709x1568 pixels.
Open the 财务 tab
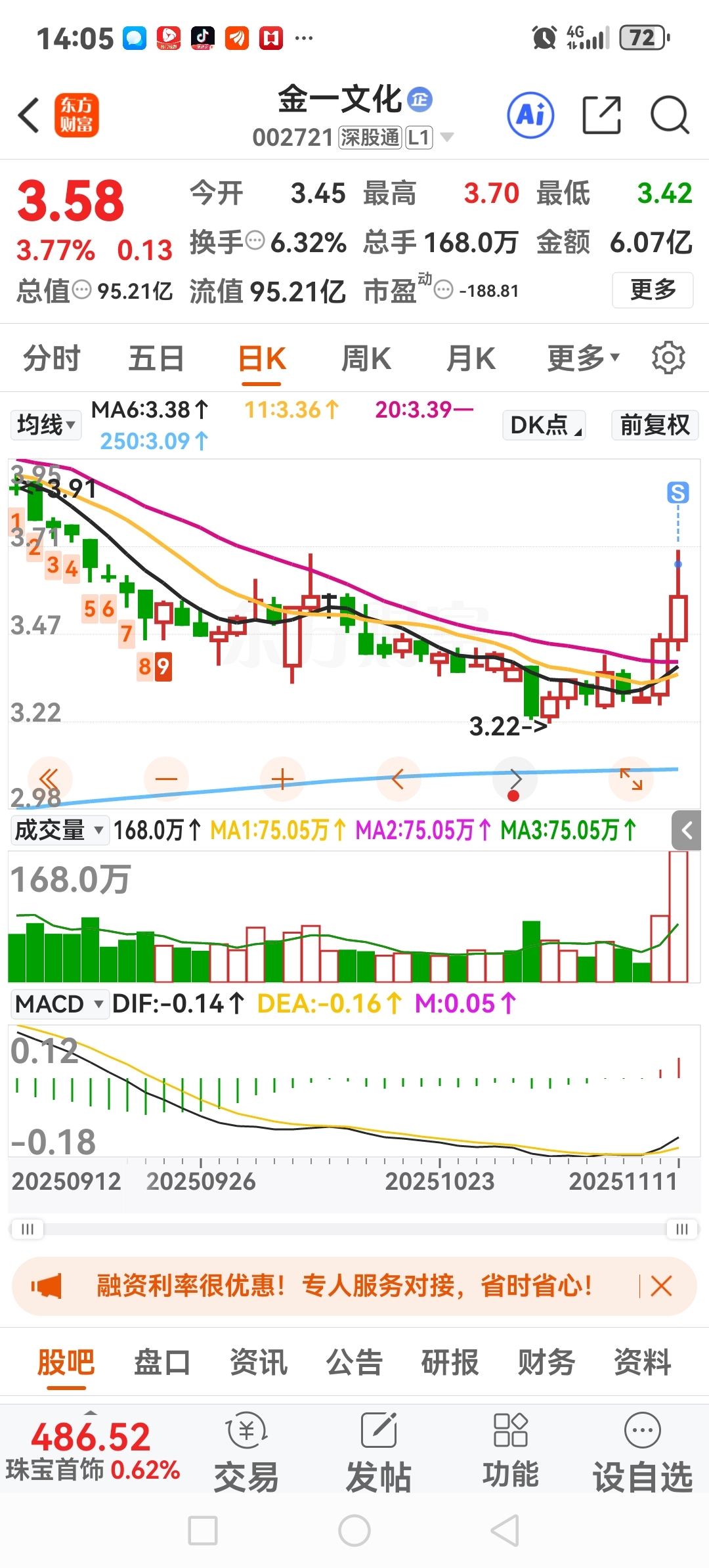(547, 1362)
